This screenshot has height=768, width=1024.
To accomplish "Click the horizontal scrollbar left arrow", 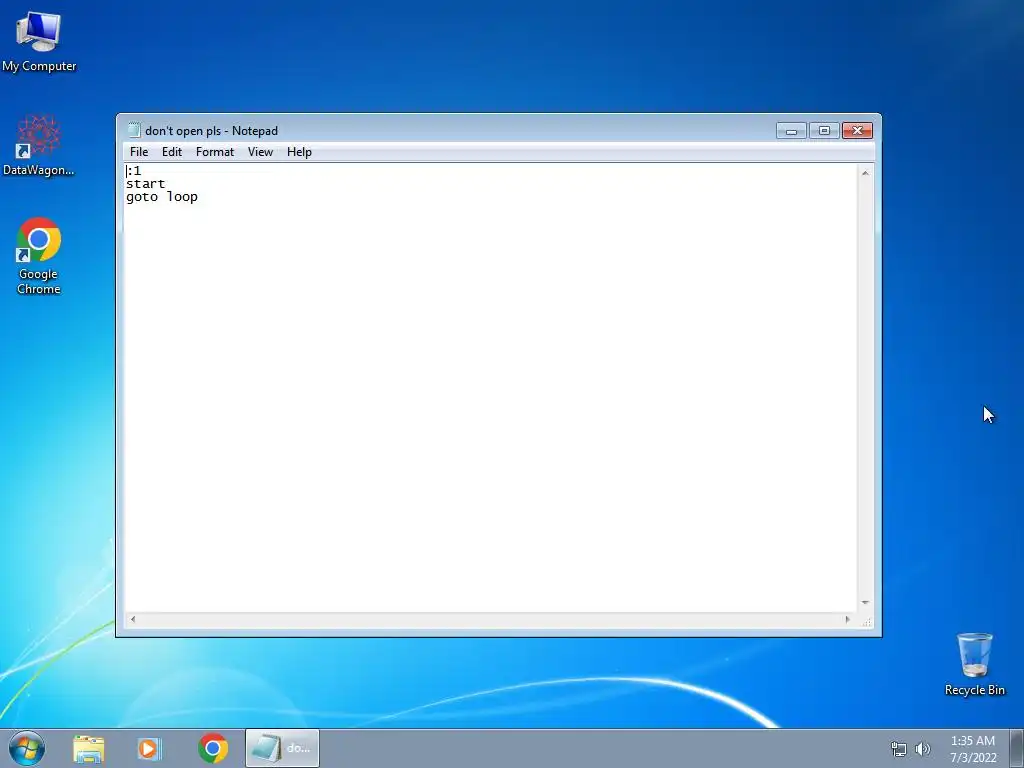I will pyautogui.click(x=133, y=619).
